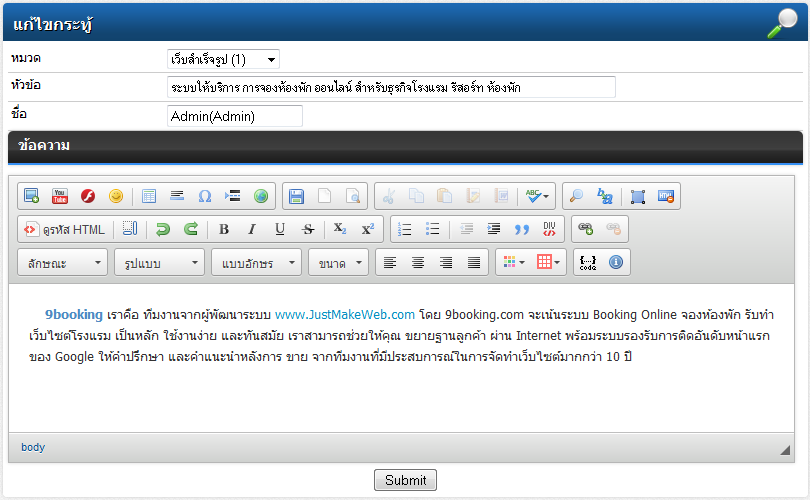The height and width of the screenshot is (500, 810).
Task: Insert Flash object icon
Action: 88,196
